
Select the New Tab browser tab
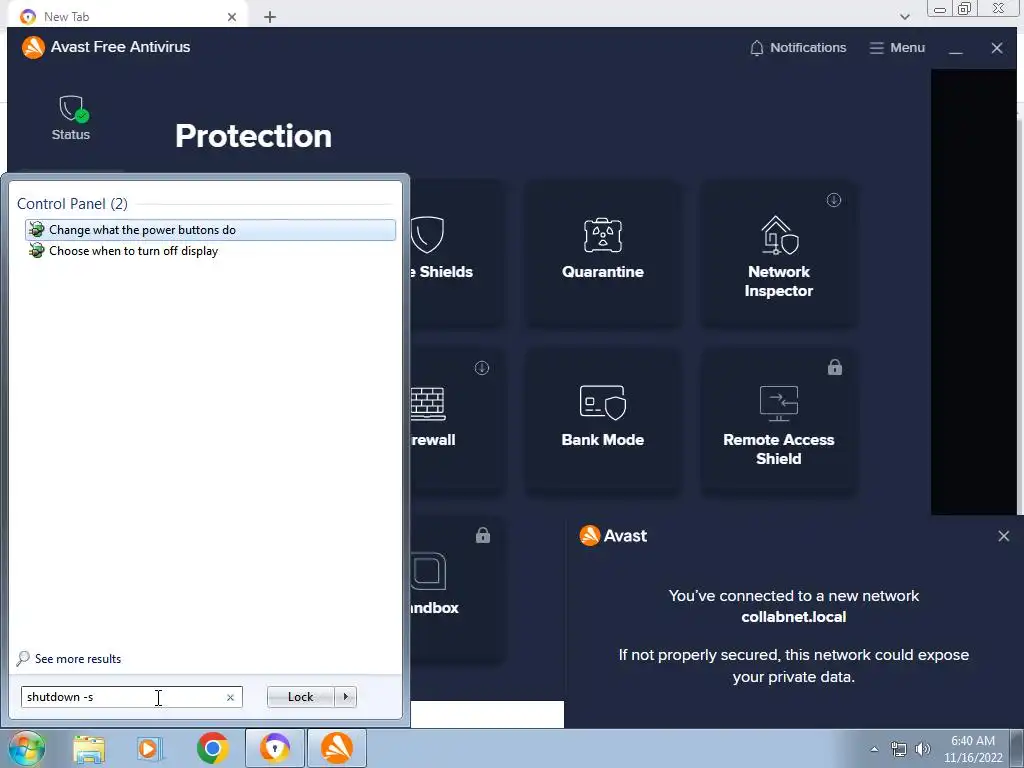[x=127, y=16]
